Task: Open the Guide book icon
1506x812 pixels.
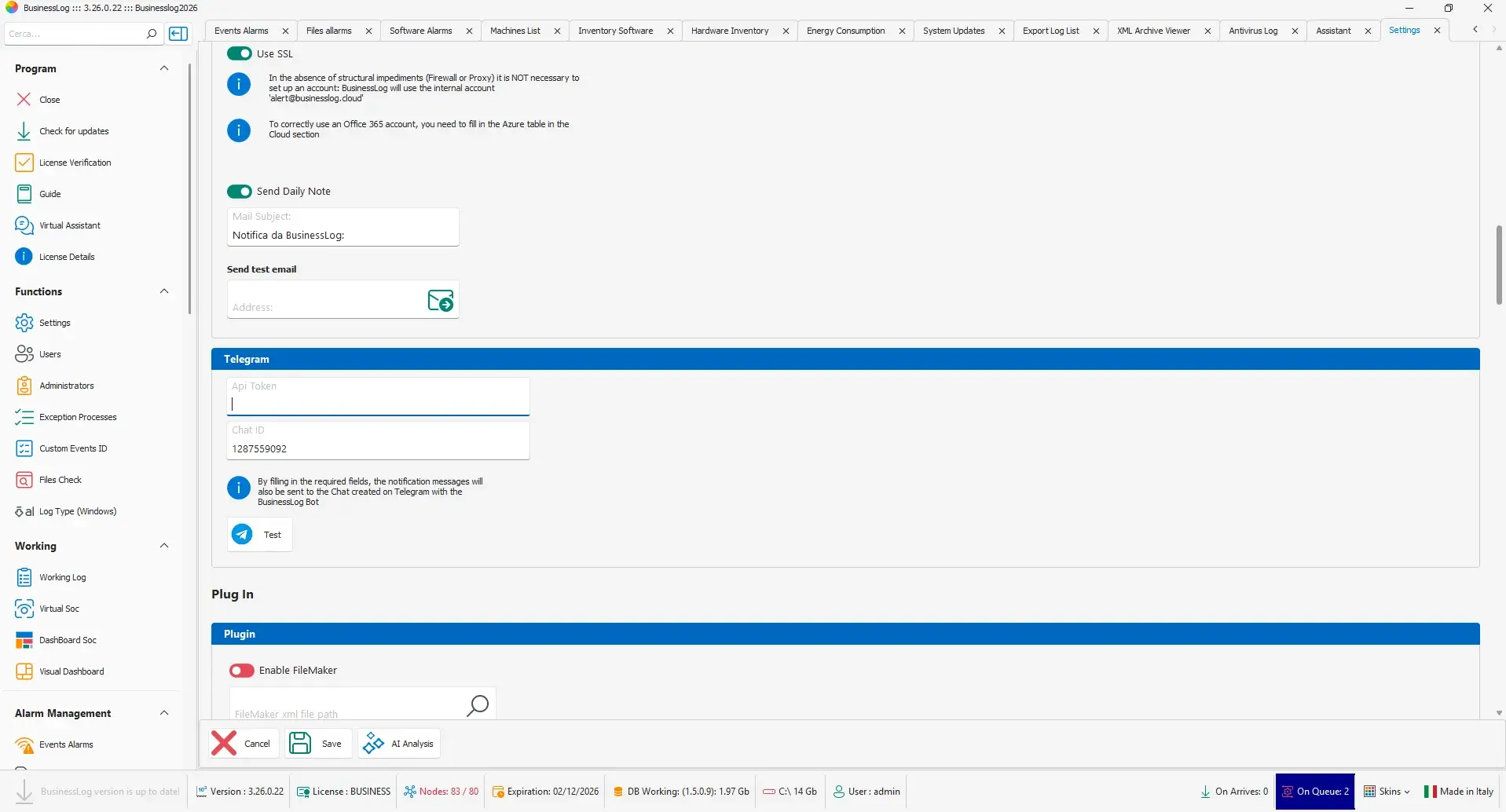Action: click(x=24, y=194)
